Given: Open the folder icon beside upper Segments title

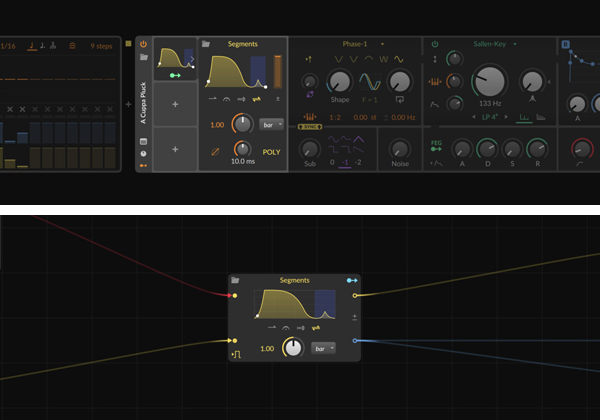Looking at the screenshot, I should [206, 44].
